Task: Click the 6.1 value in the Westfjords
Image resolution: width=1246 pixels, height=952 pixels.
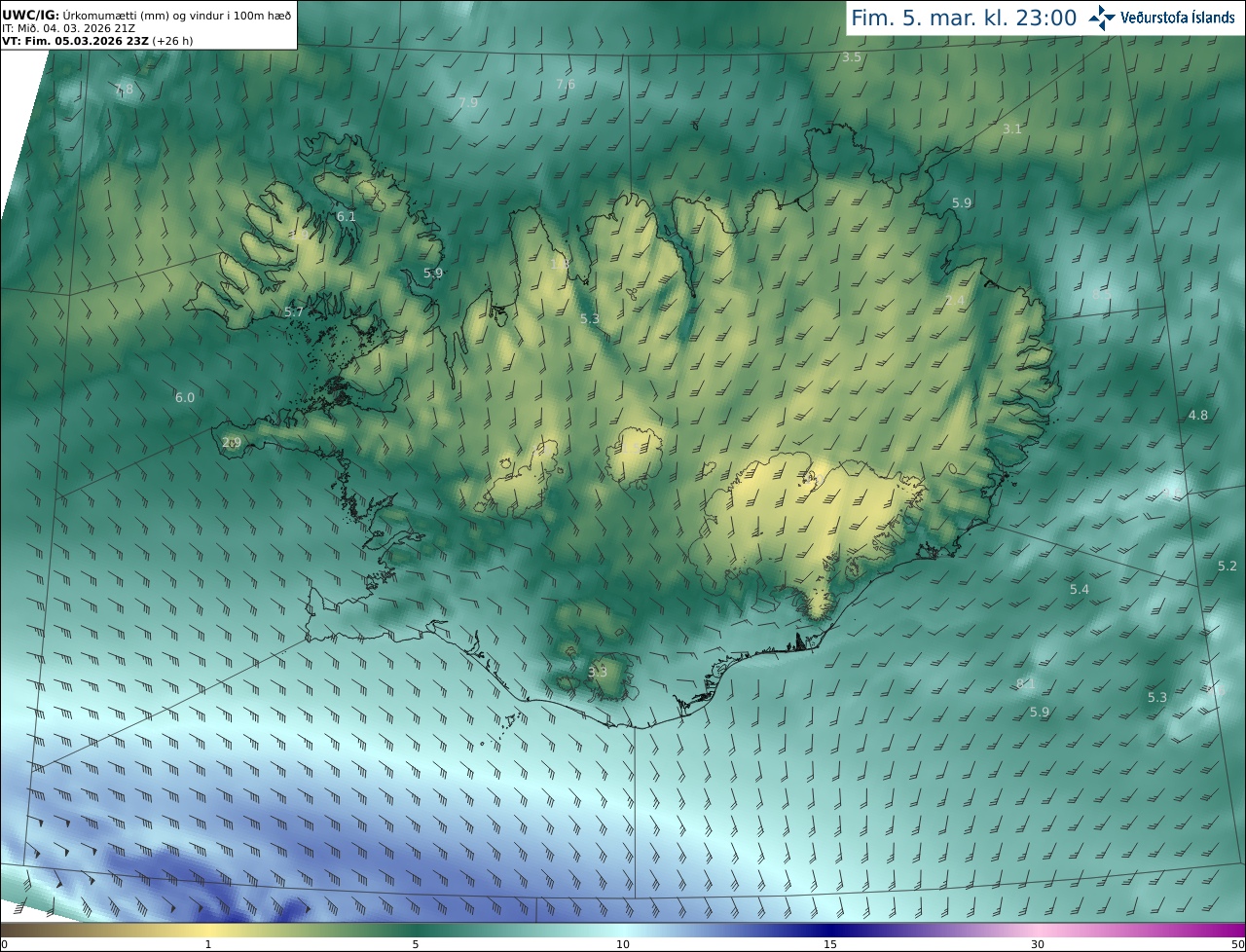Action: 346,217
